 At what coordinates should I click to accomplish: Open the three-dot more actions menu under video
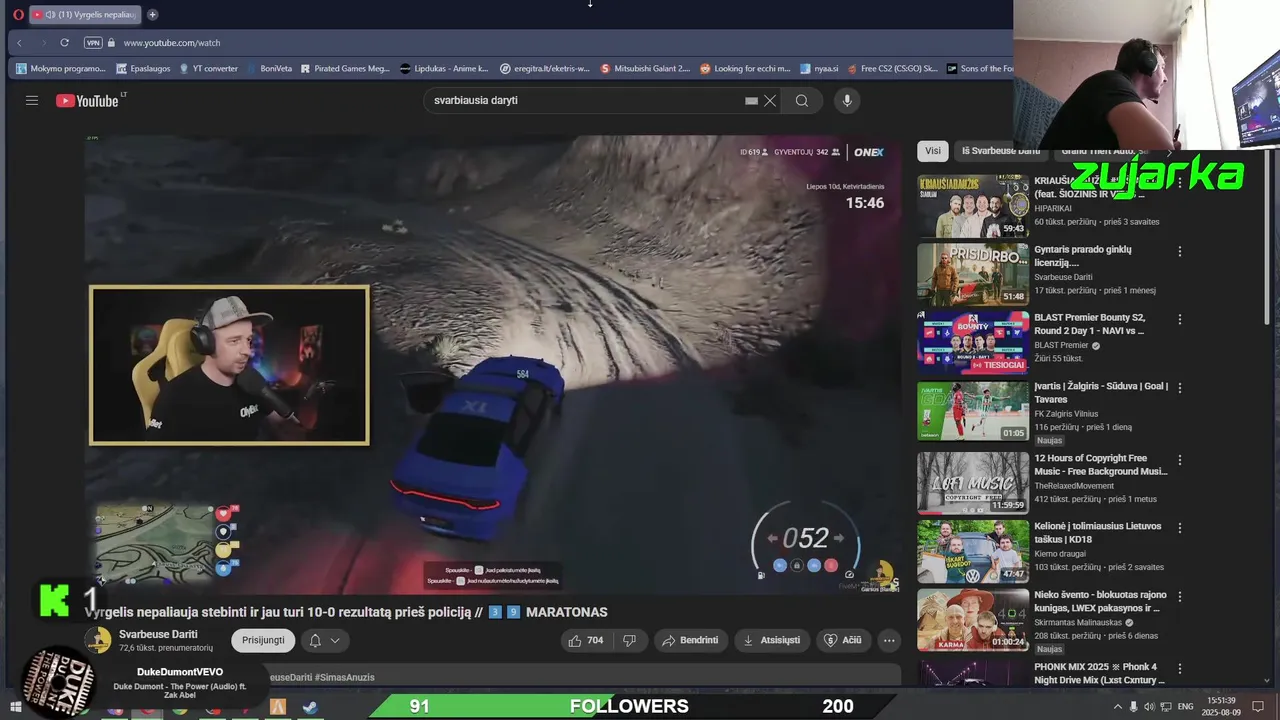888,640
